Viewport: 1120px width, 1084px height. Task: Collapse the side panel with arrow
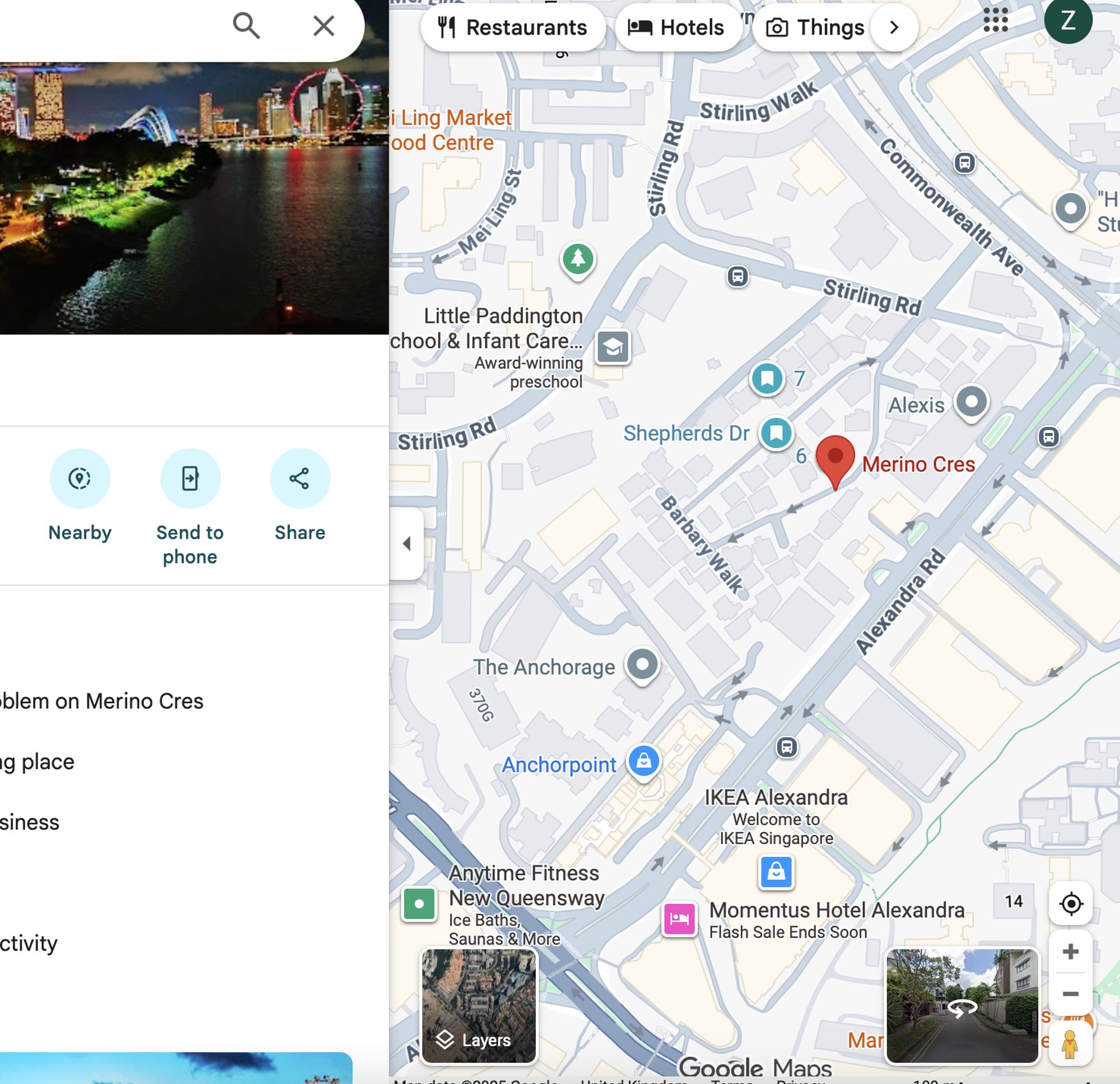(x=407, y=543)
